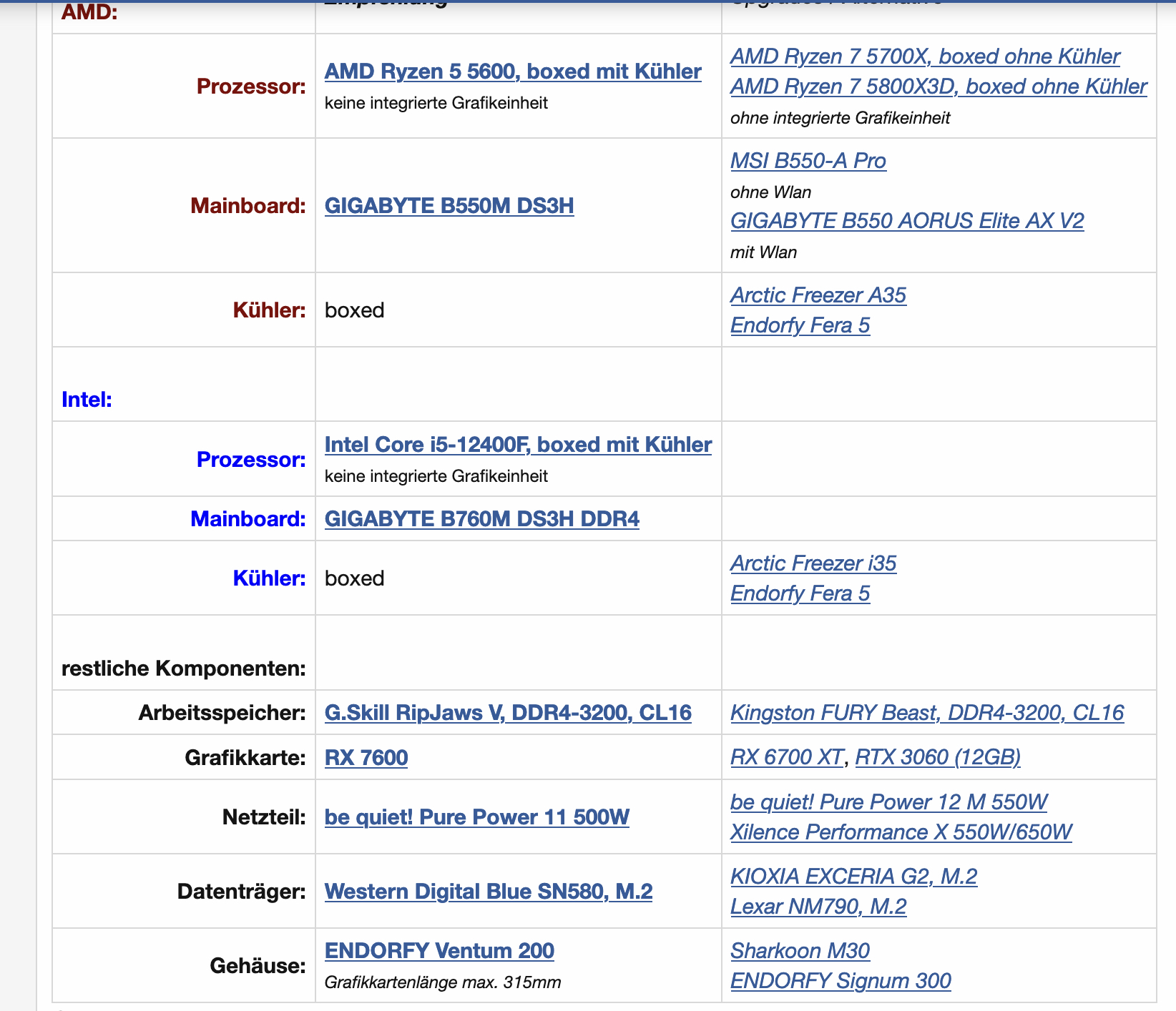Click 'boxed' text in Intel Kühler row
The width and height of the screenshot is (1176, 1011).
[354, 578]
